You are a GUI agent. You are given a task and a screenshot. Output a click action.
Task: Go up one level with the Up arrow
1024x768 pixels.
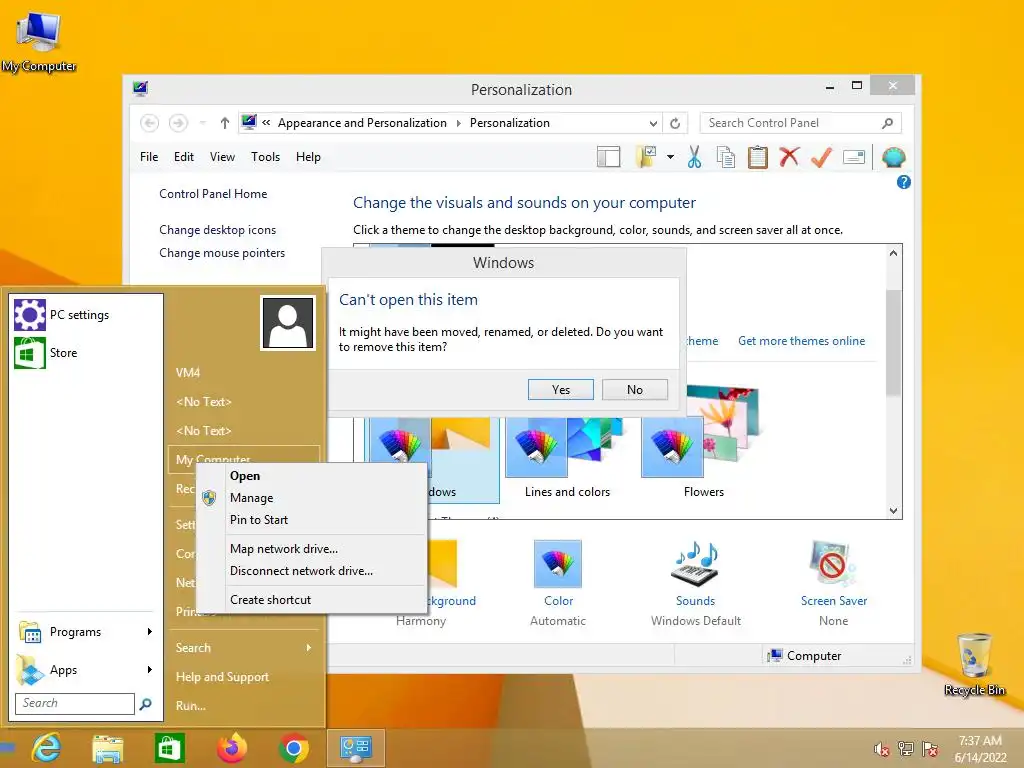[x=225, y=123]
